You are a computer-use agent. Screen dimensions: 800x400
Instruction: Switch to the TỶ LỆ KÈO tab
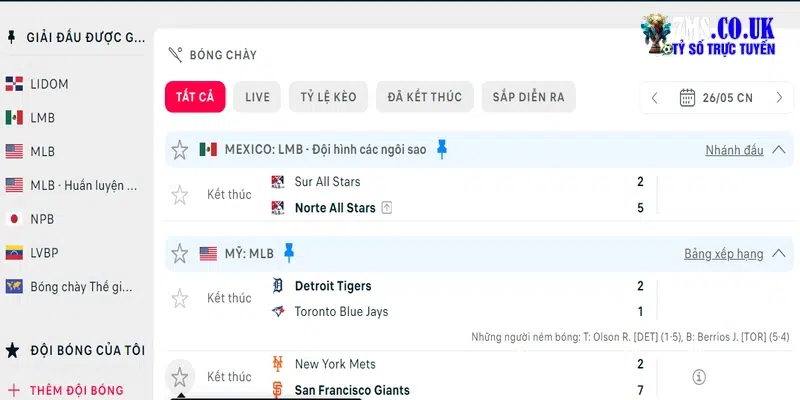(x=328, y=97)
